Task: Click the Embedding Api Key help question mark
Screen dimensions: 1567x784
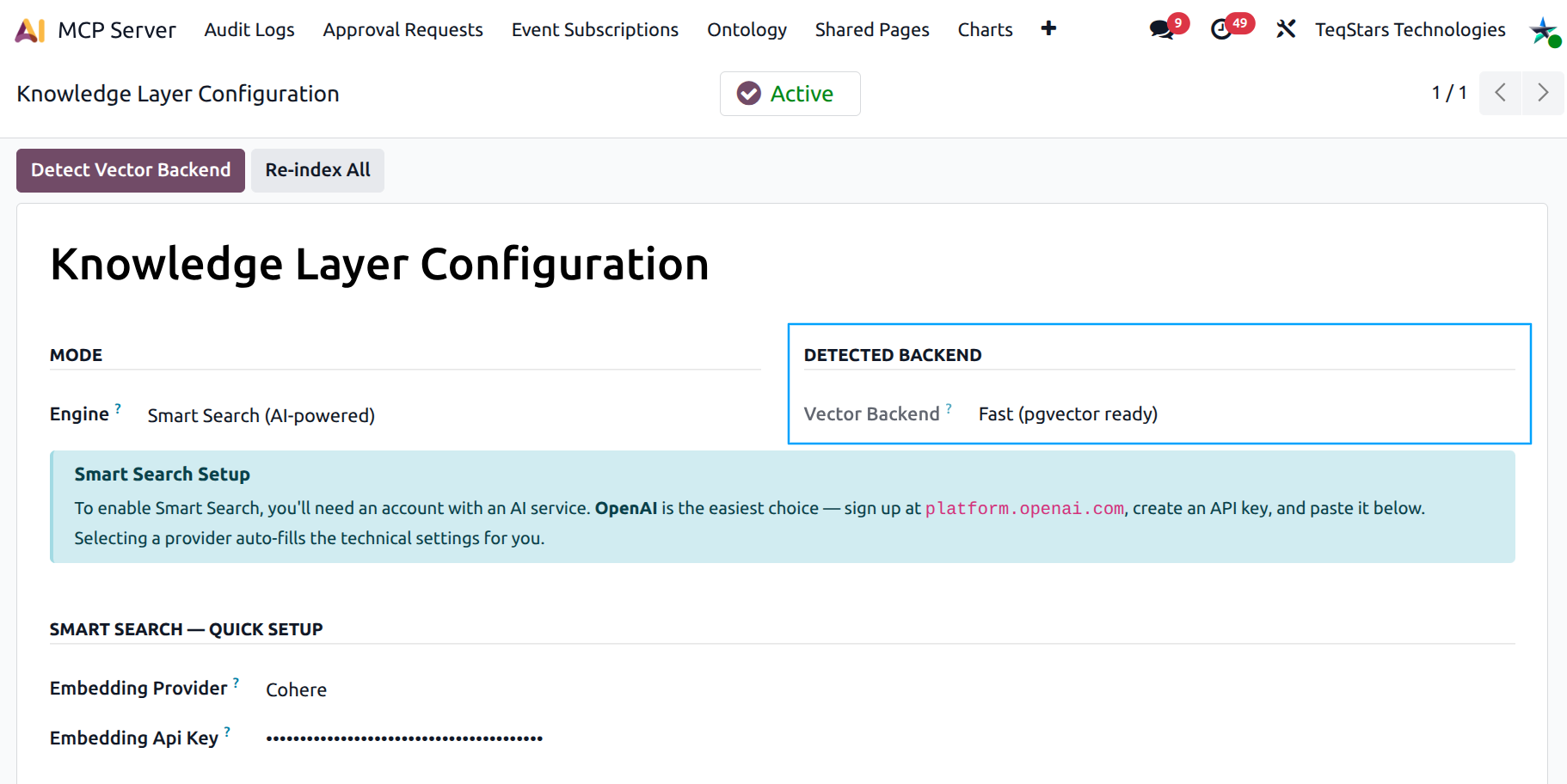Action: point(227,732)
